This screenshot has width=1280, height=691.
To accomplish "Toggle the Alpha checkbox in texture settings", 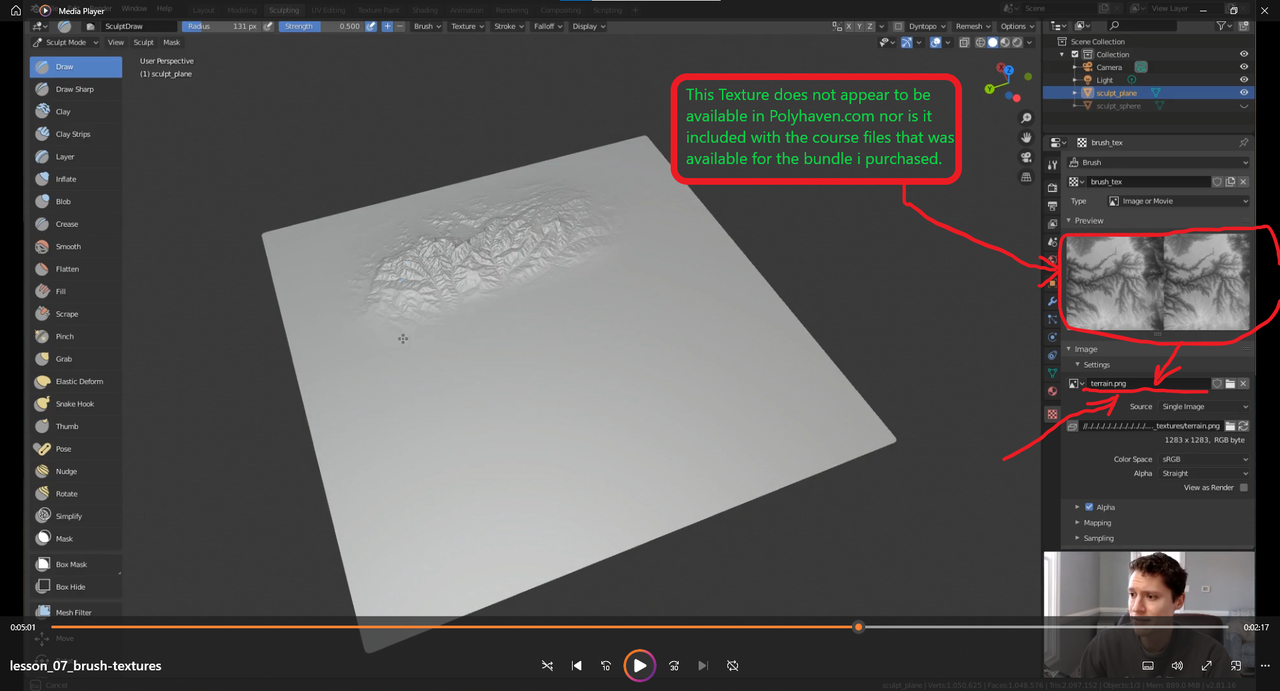I will 1089,507.
